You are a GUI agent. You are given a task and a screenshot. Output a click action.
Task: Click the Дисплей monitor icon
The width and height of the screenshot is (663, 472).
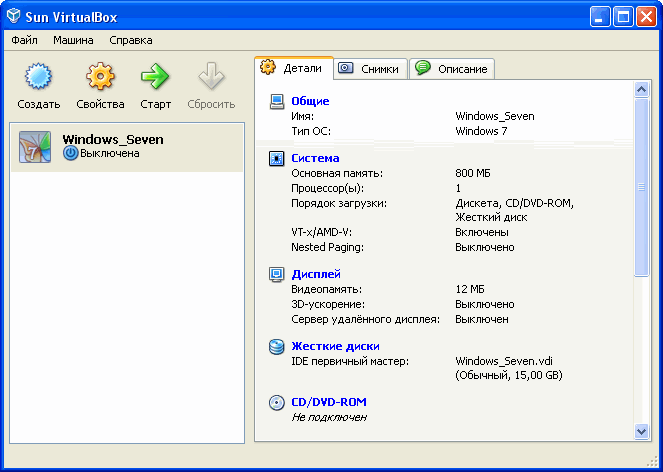click(277, 274)
